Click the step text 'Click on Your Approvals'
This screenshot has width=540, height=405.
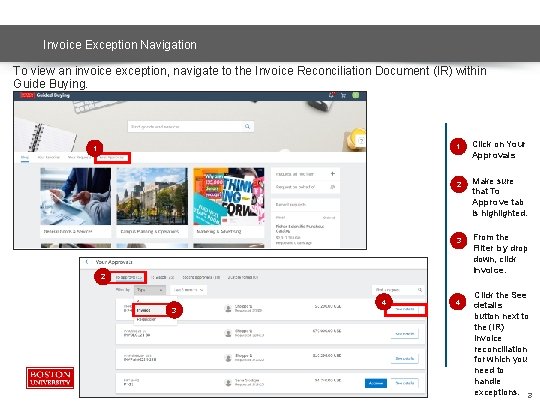(498, 149)
